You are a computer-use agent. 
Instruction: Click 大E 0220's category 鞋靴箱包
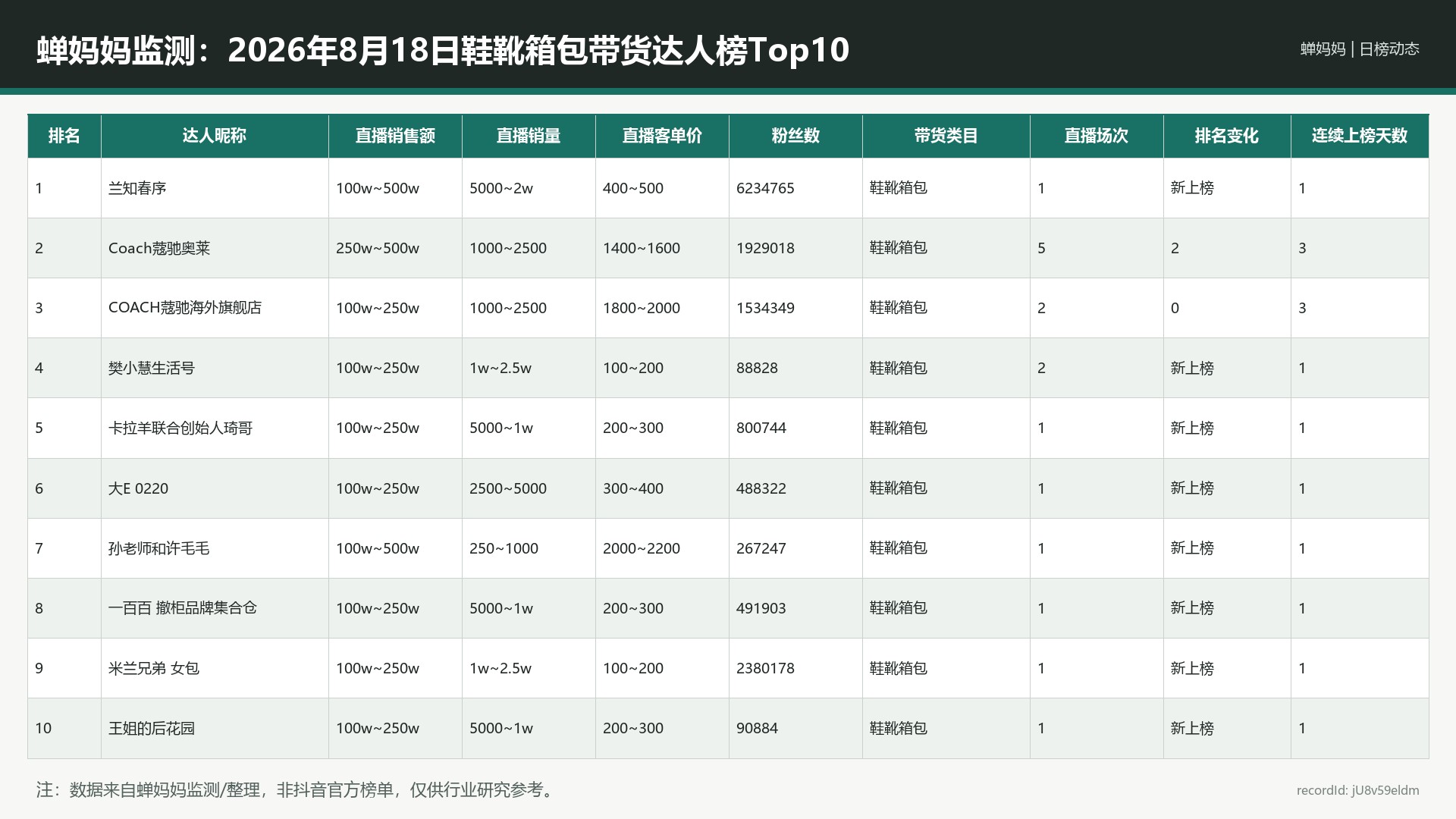899,488
